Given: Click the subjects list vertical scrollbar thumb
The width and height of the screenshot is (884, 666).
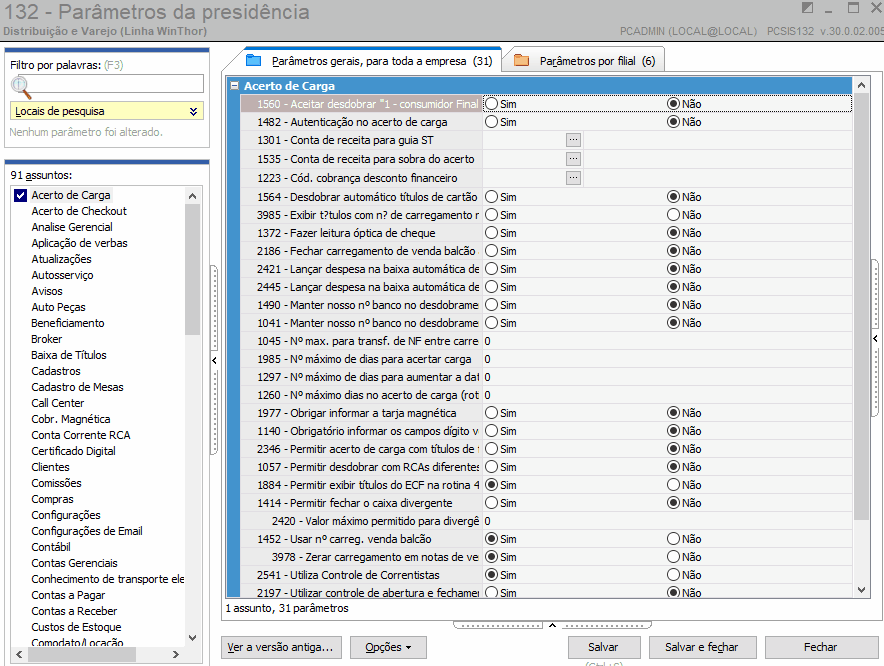Looking at the screenshot, I should [192, 270].
